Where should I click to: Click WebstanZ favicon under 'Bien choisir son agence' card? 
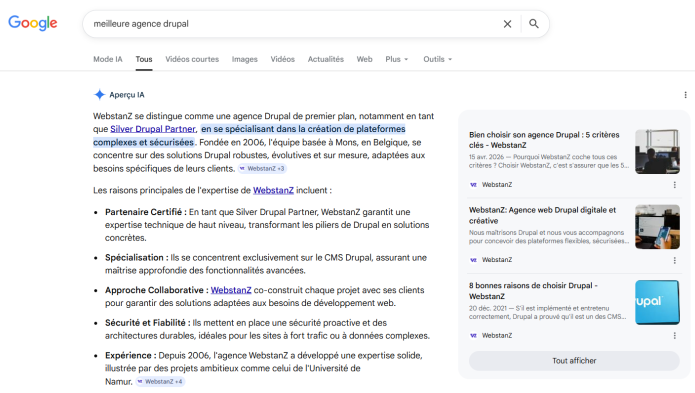(473, 185)
